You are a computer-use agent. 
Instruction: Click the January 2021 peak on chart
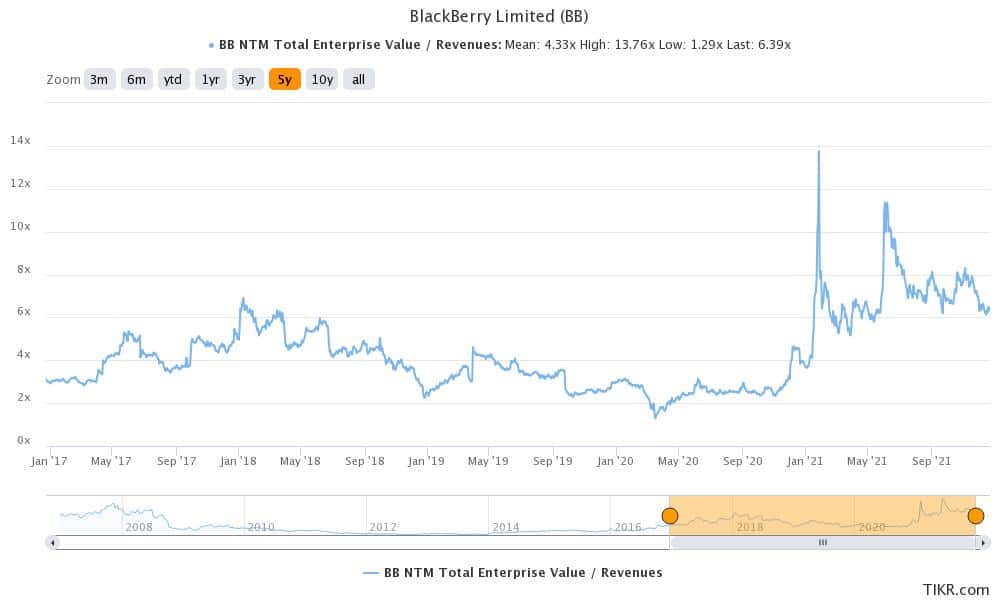tap(819, 152)
